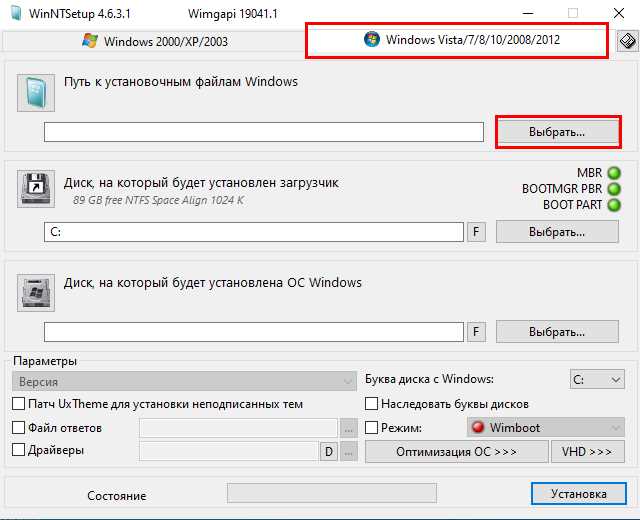Click the boot drive field showing C:
This screenshot has height=520, width=640.
click(254, 232)
